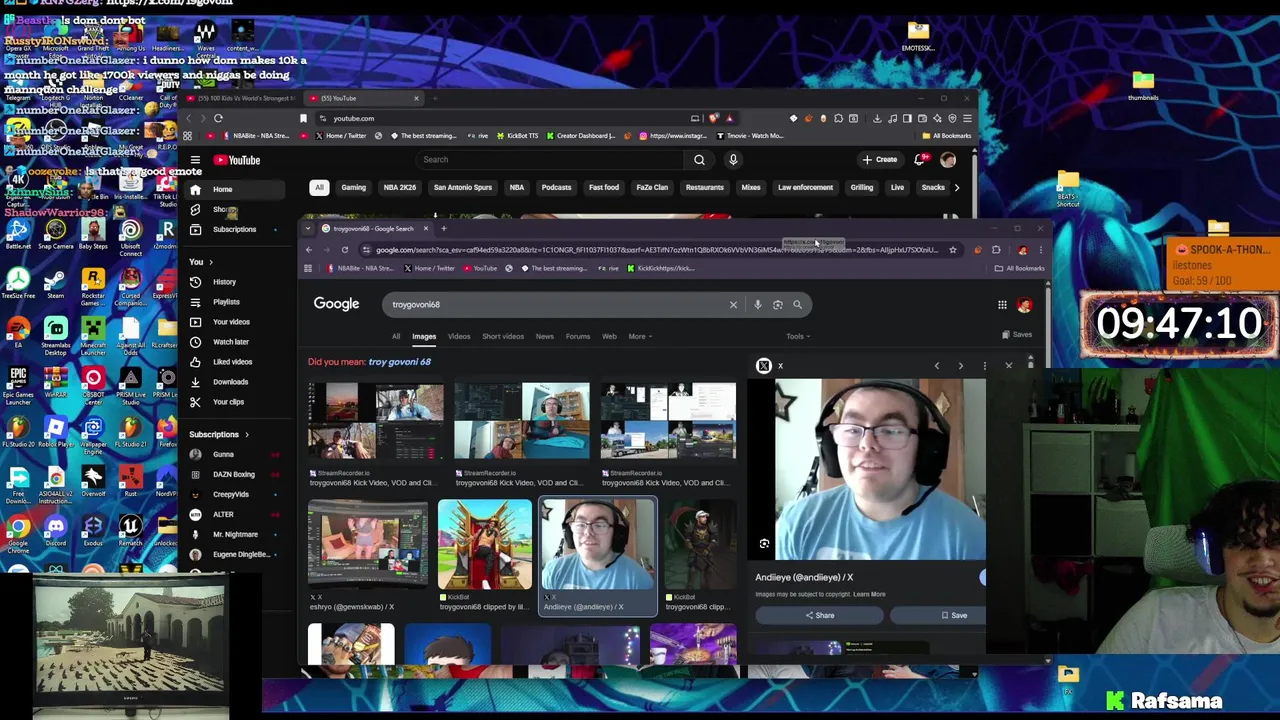The height and width of the screenshot is (720, 1280).
Task: Open the Learn More copyright link
Action: (x=869, y=594)
